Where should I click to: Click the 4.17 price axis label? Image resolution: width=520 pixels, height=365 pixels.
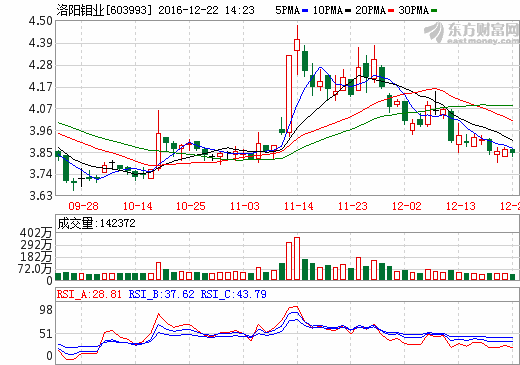41,87
